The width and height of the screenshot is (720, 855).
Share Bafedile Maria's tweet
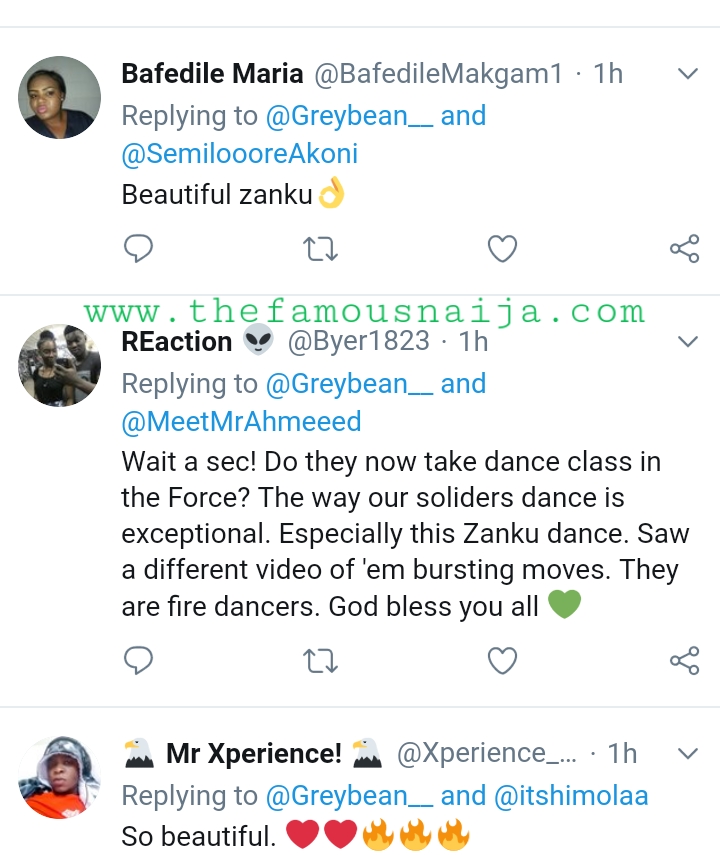685,248
